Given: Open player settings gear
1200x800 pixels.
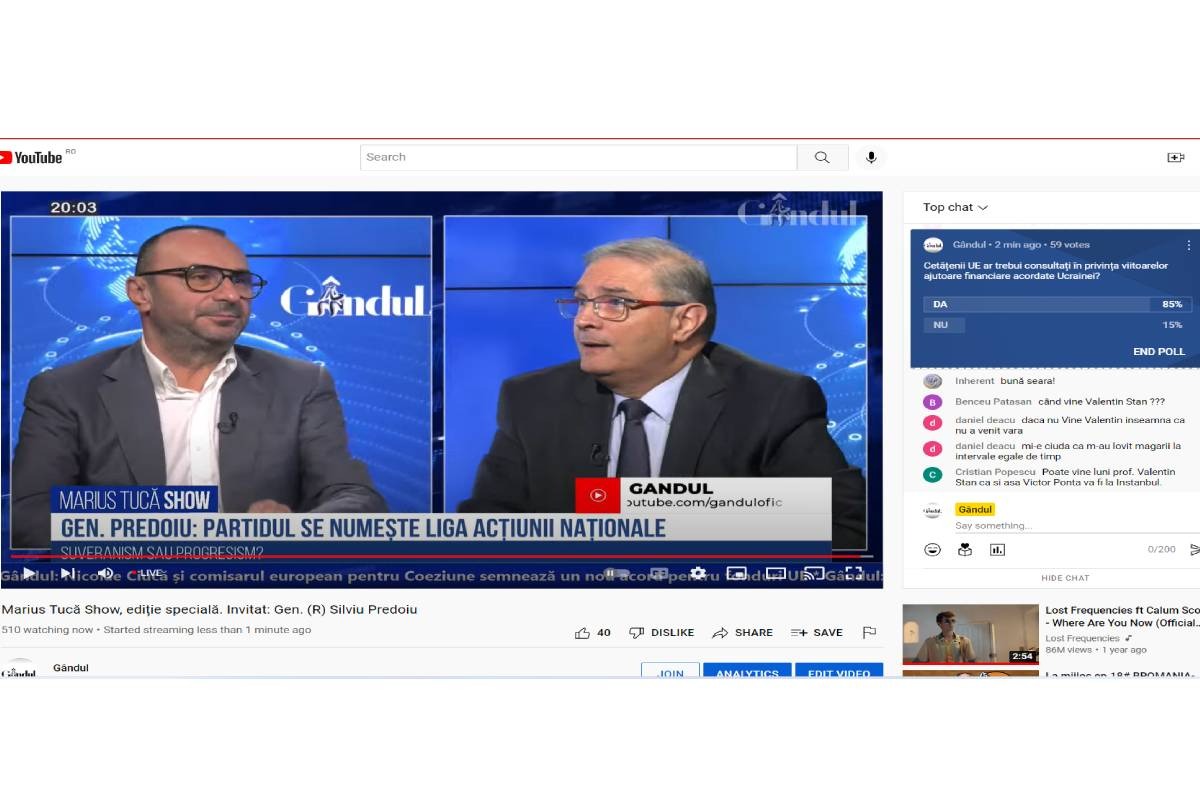Looking at the screenshot, I should 698,573.
